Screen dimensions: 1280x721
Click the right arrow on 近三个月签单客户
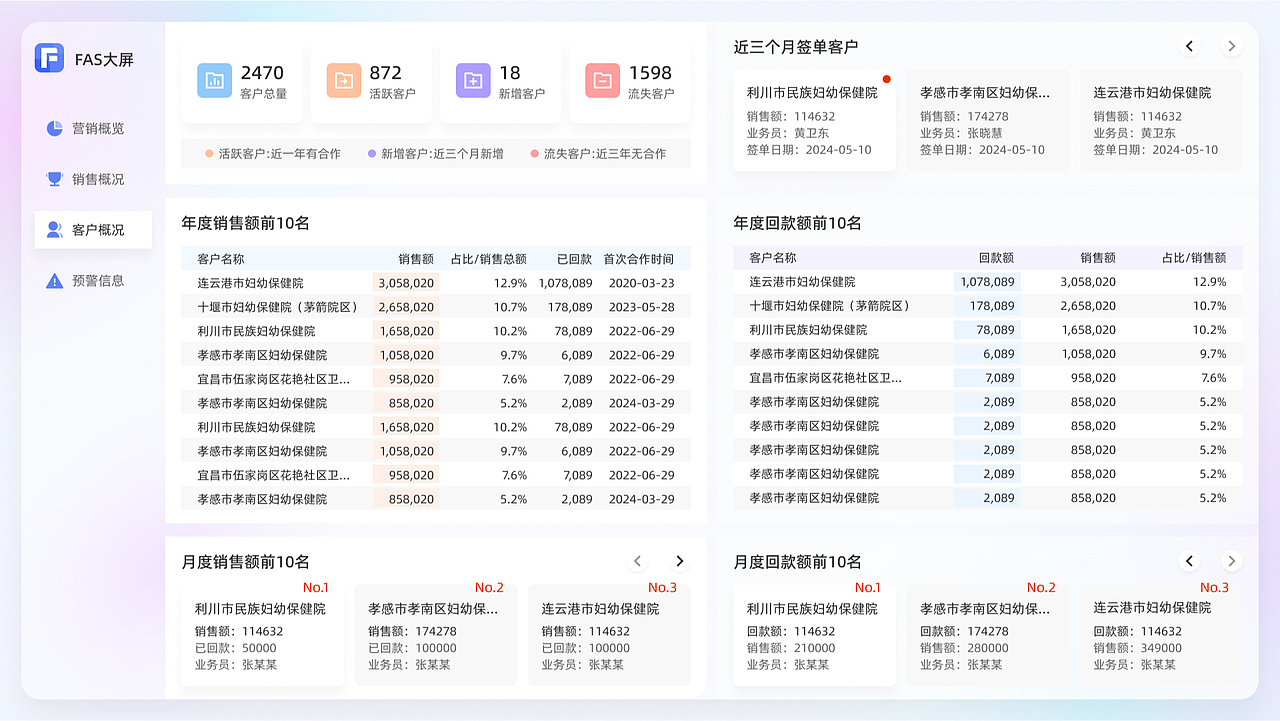(1231, 45)
